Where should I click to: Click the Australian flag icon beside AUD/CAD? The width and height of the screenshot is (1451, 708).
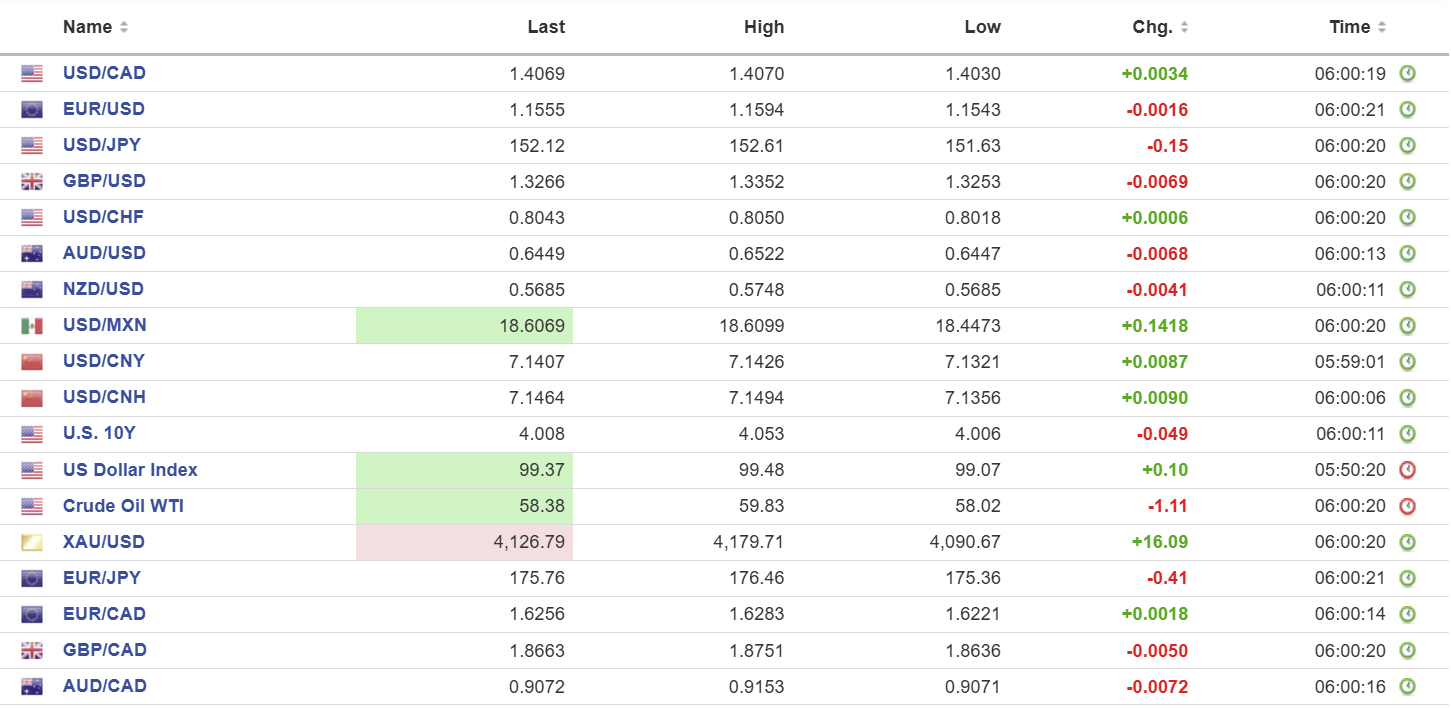point(32,687)
